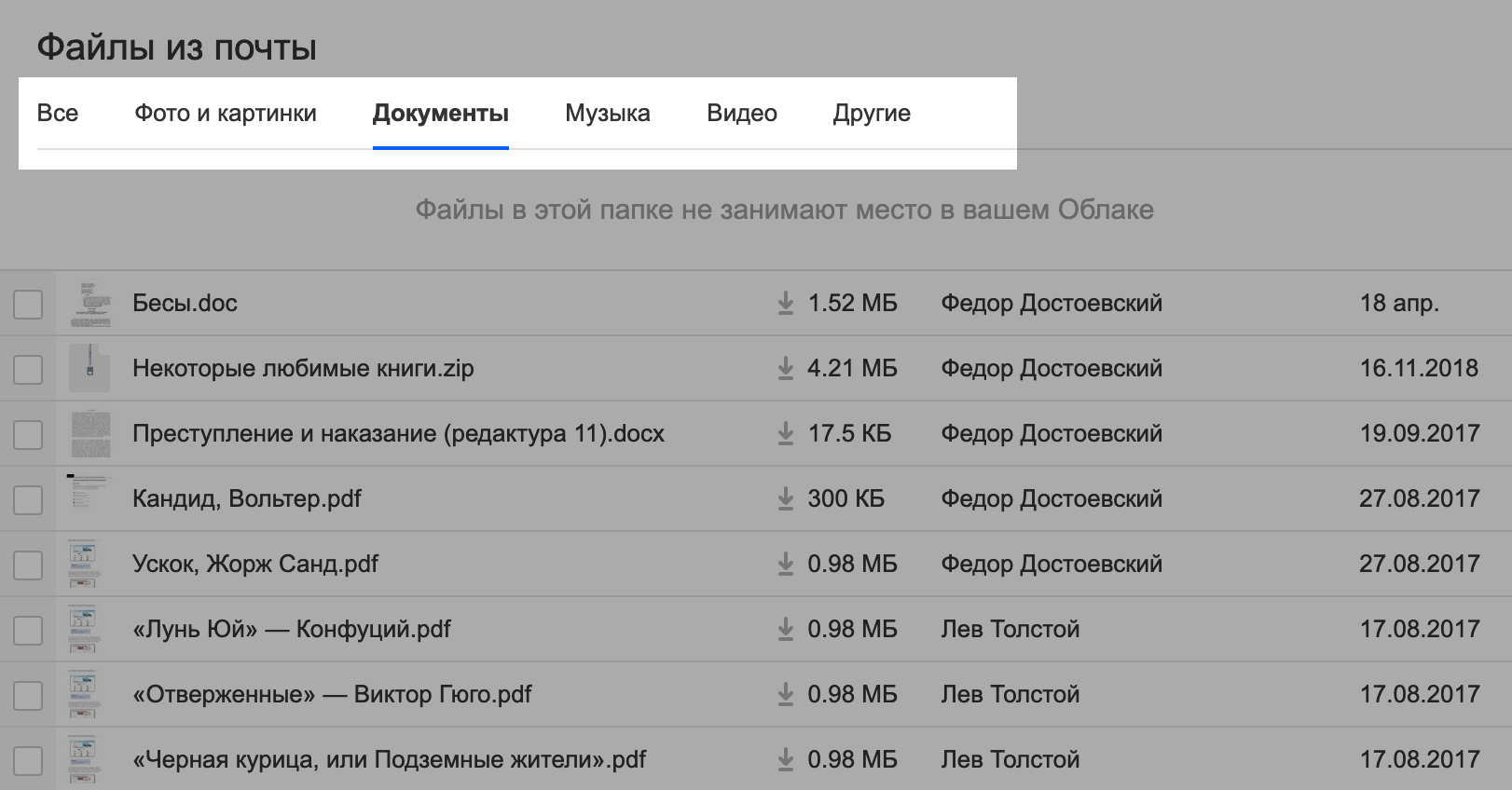
Task: Click download arrow for Некоторые любимые книги.zip
Action: (x=786, y=368)
